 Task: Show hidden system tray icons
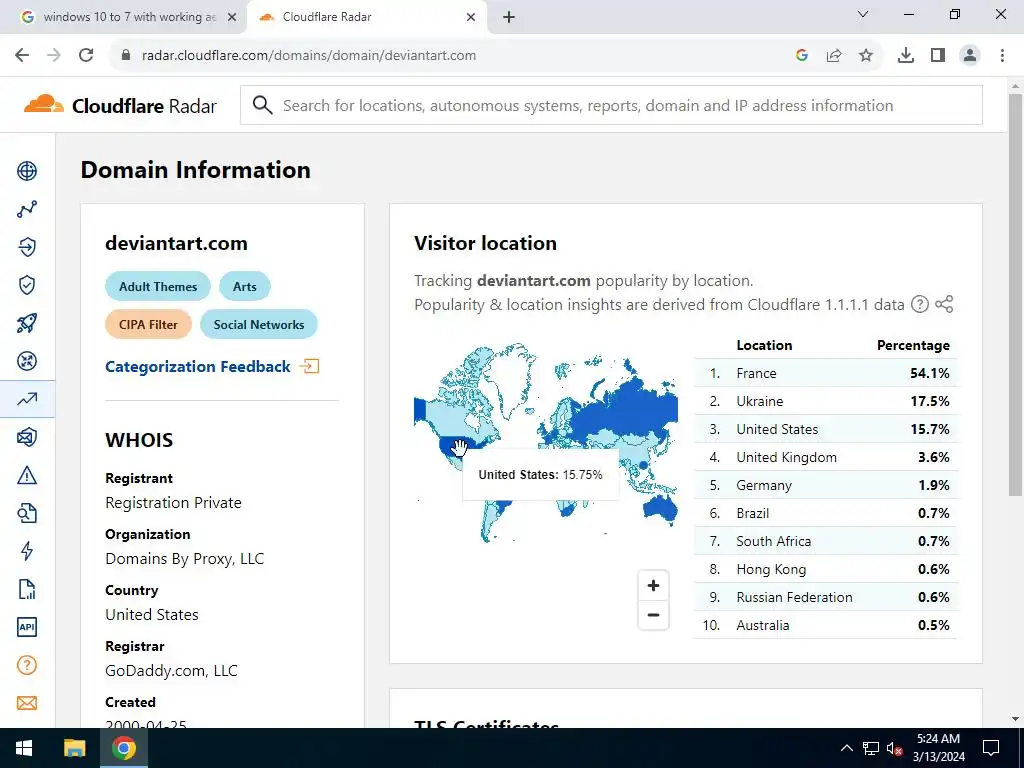846,748
